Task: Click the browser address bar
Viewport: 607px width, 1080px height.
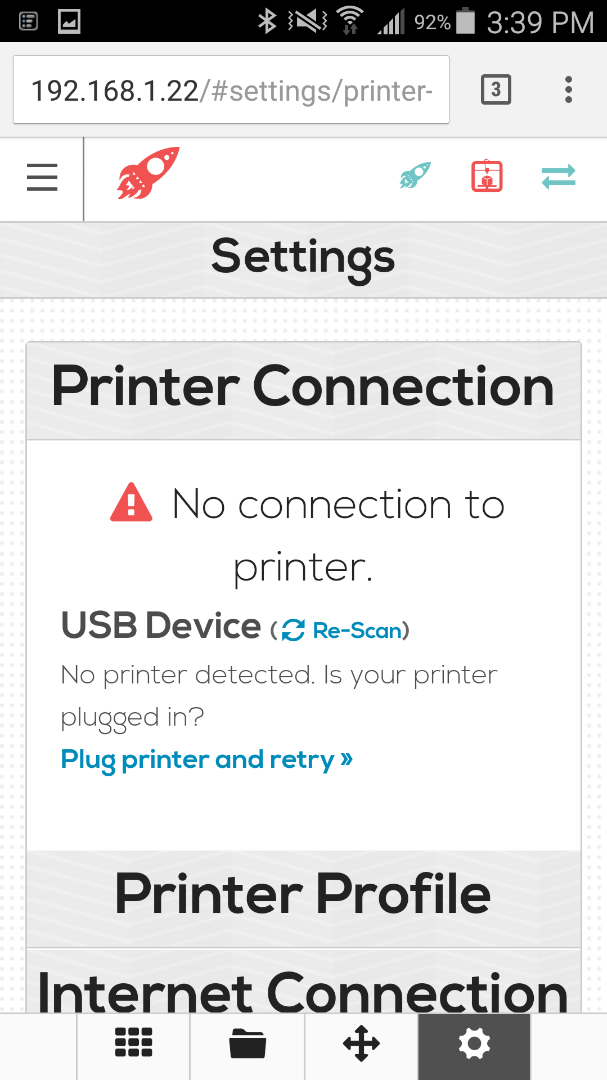Action: [232, 90]
